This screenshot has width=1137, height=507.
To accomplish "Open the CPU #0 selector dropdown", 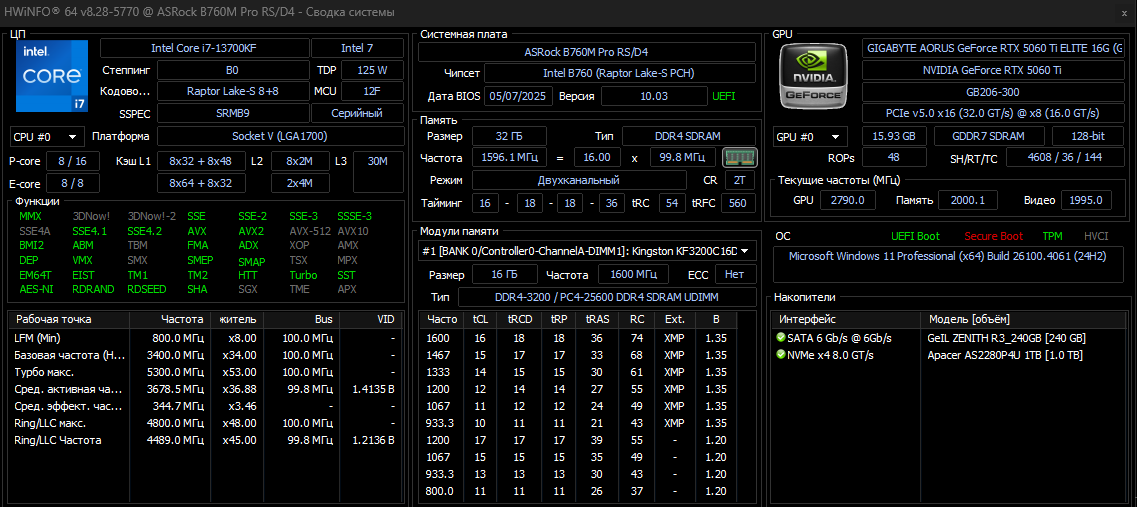I will 46,136.
